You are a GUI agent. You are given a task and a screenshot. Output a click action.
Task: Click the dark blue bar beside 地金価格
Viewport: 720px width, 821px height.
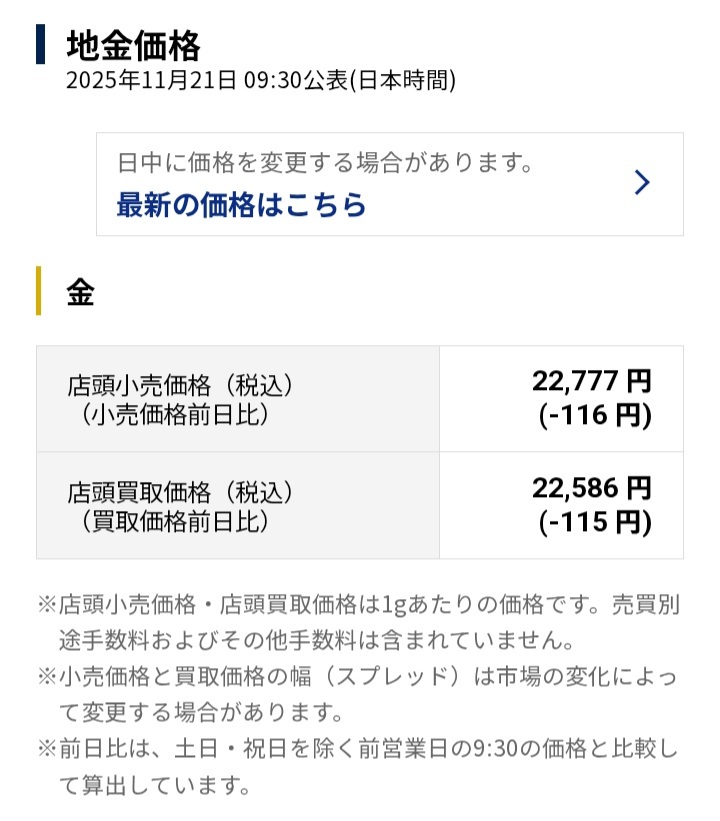click(x=40, y=45)
